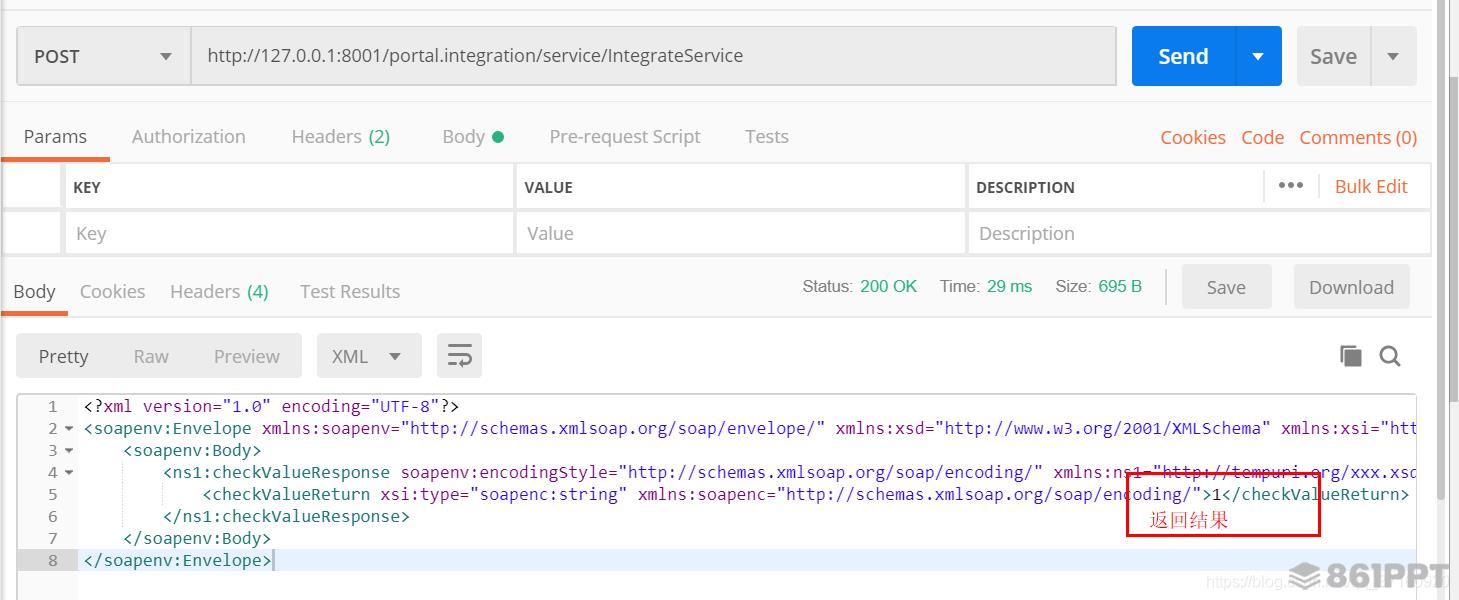Click line number 1 in the gutter
The width and height of the screenshot is (1459, 600).
pyautogui.click(x=53, y=407)
